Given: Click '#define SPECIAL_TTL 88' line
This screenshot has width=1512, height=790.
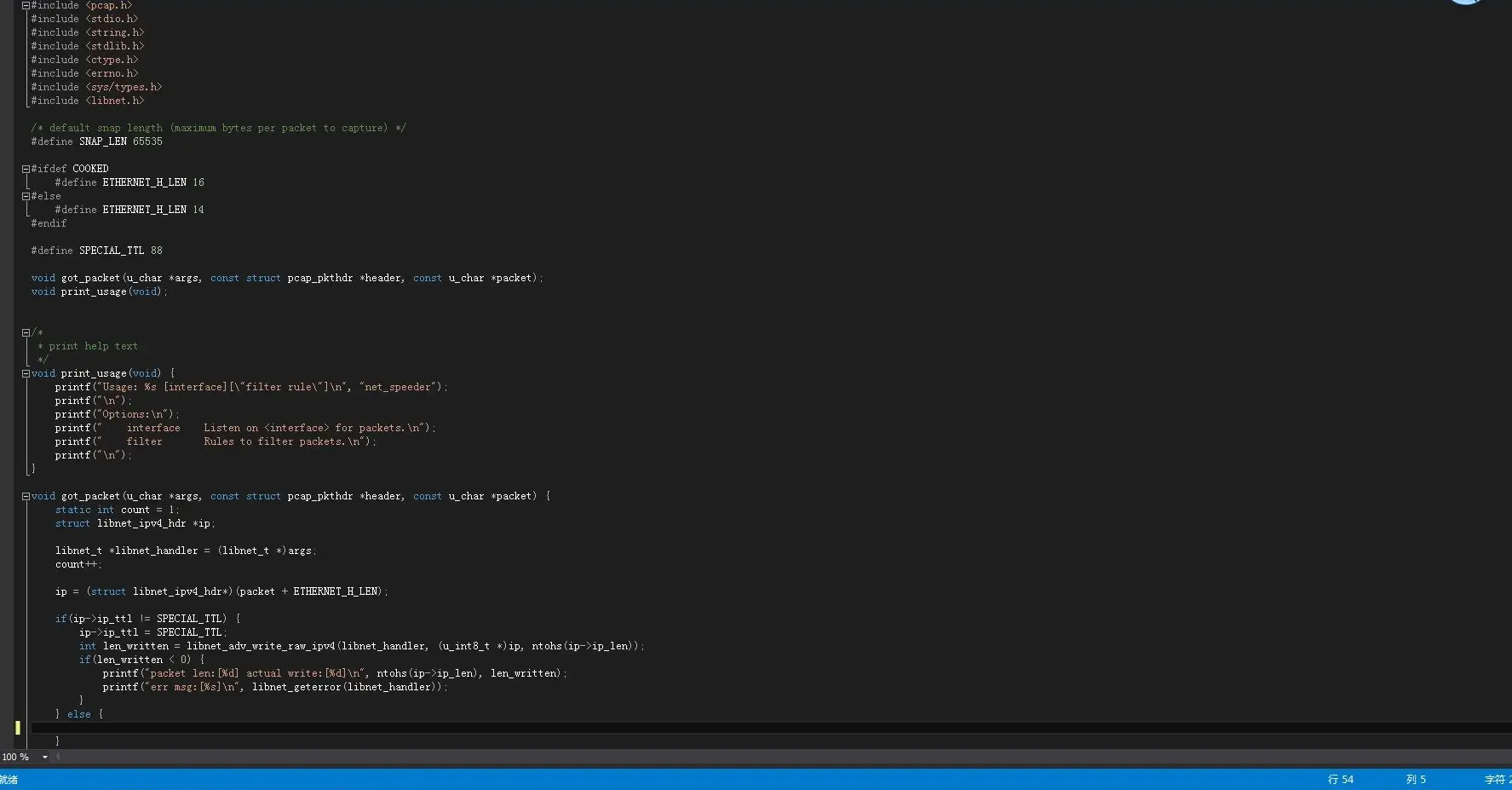Looking at the screenshot, I should (97, 251).
